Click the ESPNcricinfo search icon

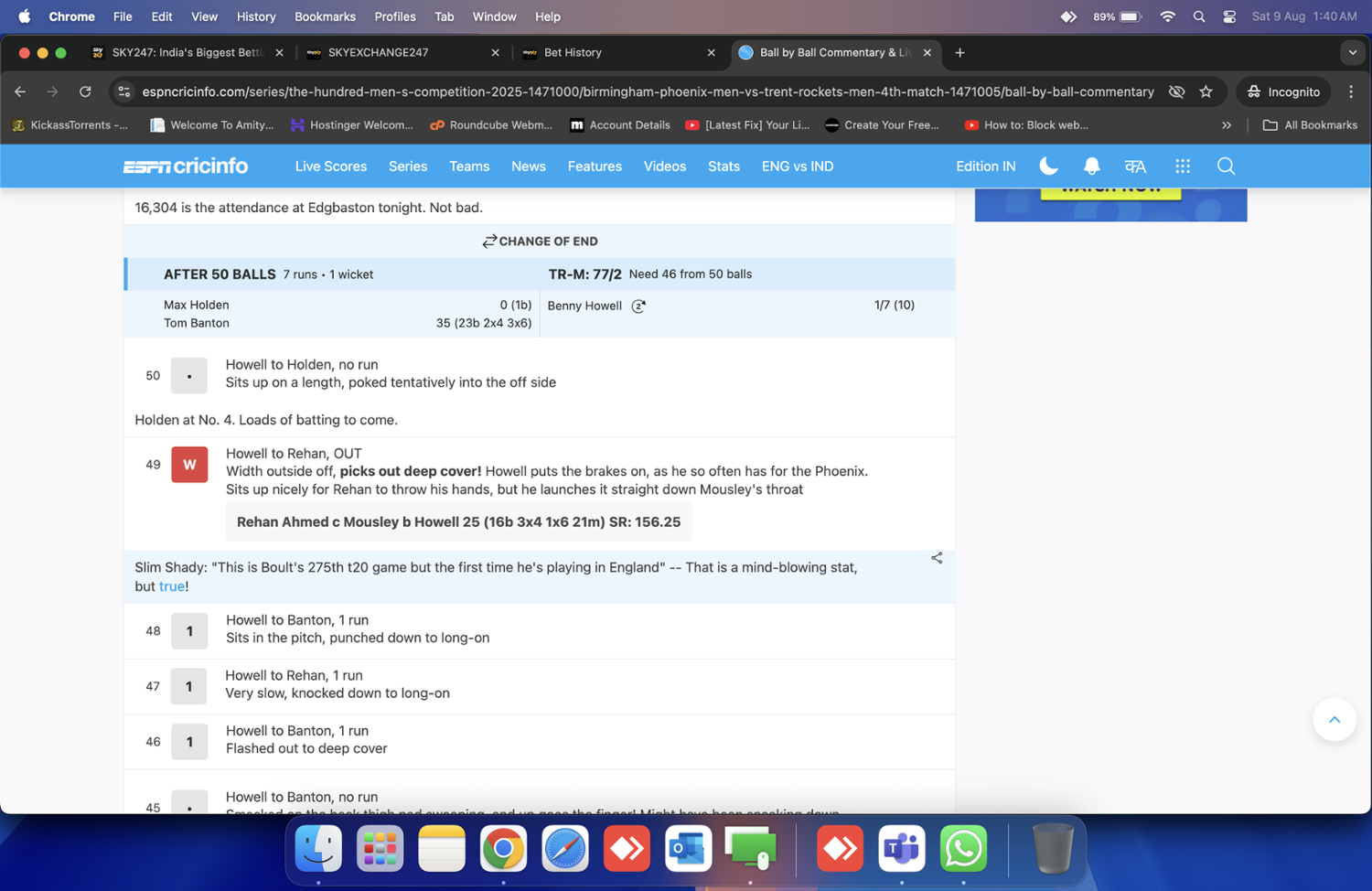click(1226, 166)
